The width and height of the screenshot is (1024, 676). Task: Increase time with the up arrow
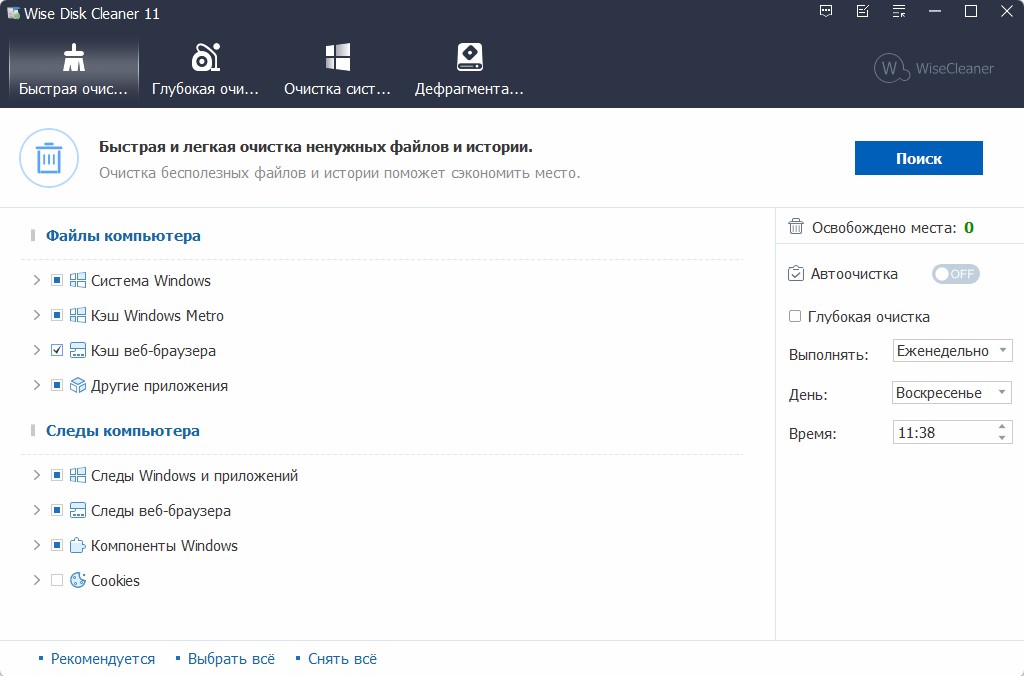click(1002, 427)
